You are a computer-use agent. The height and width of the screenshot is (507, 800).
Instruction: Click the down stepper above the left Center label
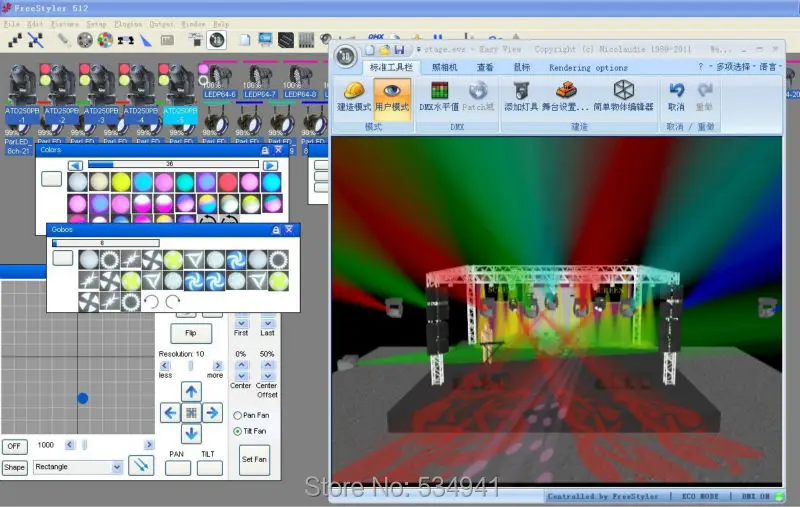point(241,376)
